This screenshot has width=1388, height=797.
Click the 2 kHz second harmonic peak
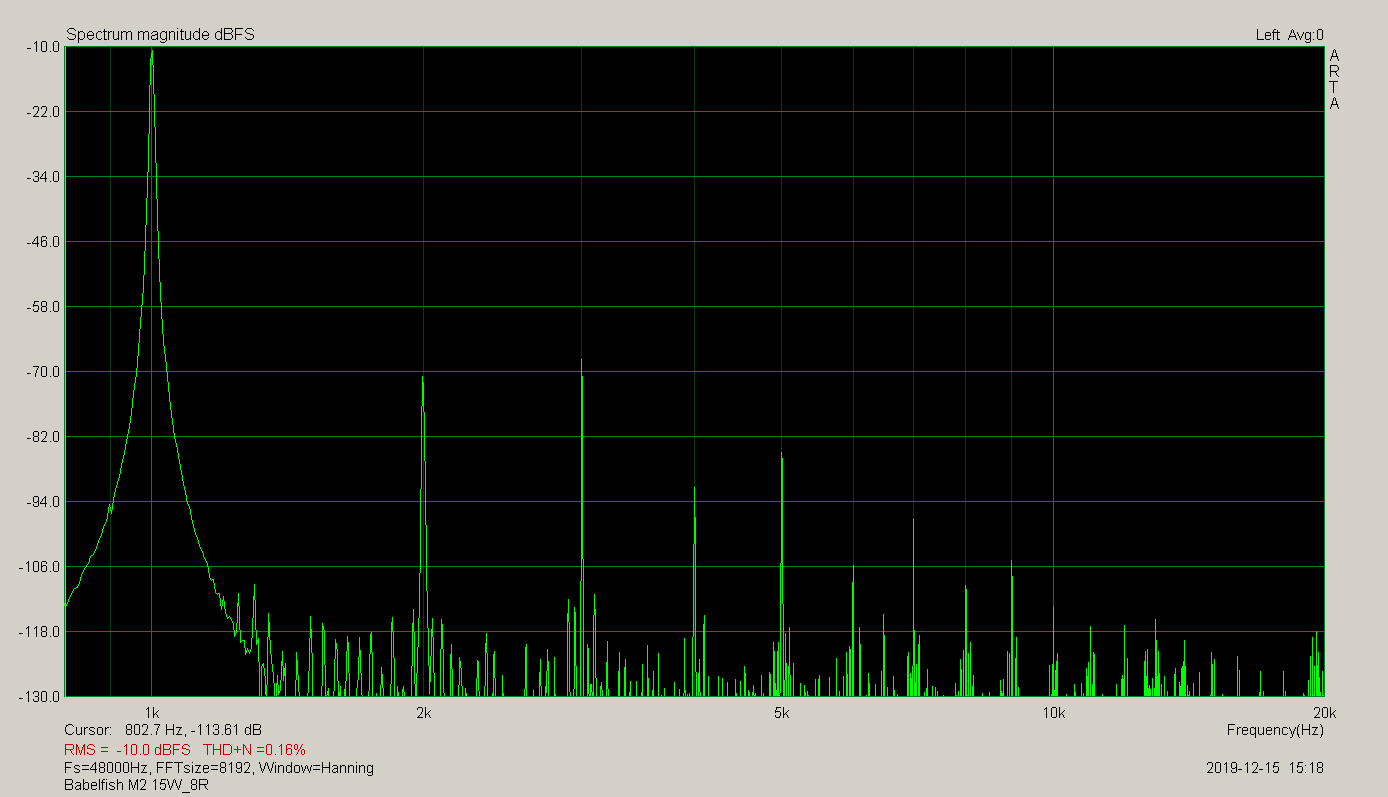tap(423, 377)
